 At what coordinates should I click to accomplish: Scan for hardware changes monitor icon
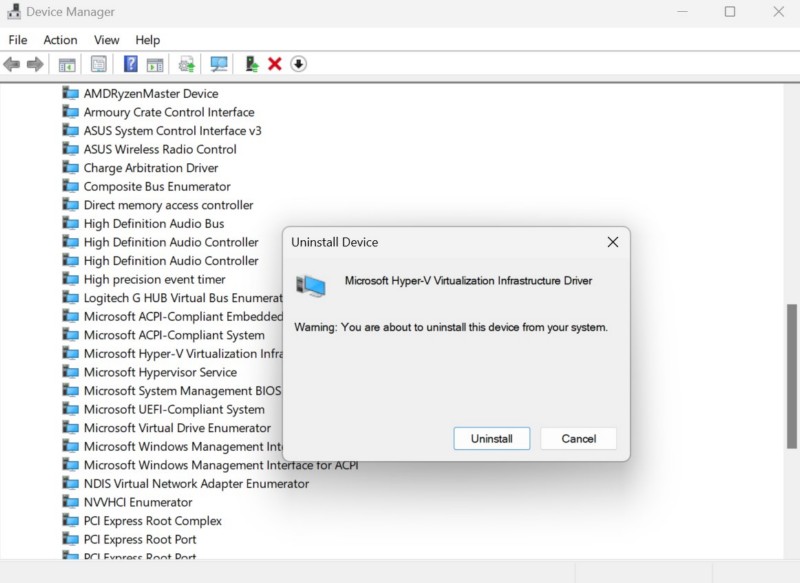(x=219, y=64)
